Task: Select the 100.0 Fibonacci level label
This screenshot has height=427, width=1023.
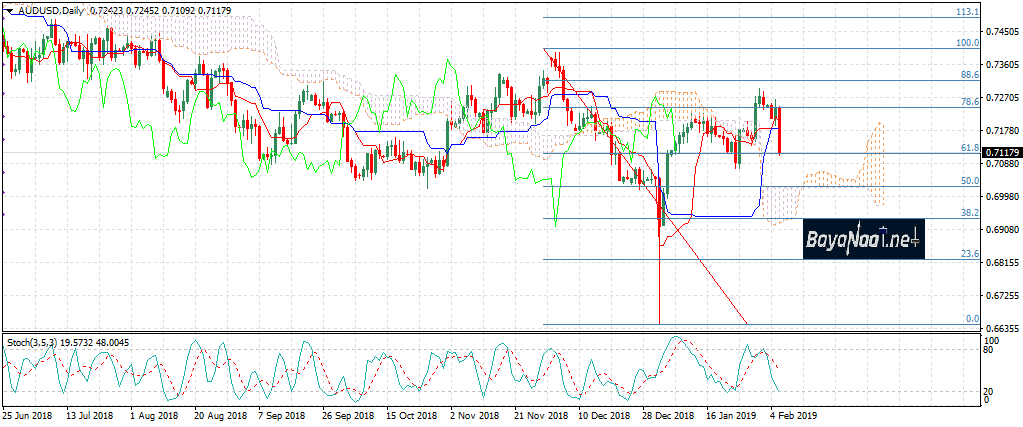Action: tap(966, 43)
